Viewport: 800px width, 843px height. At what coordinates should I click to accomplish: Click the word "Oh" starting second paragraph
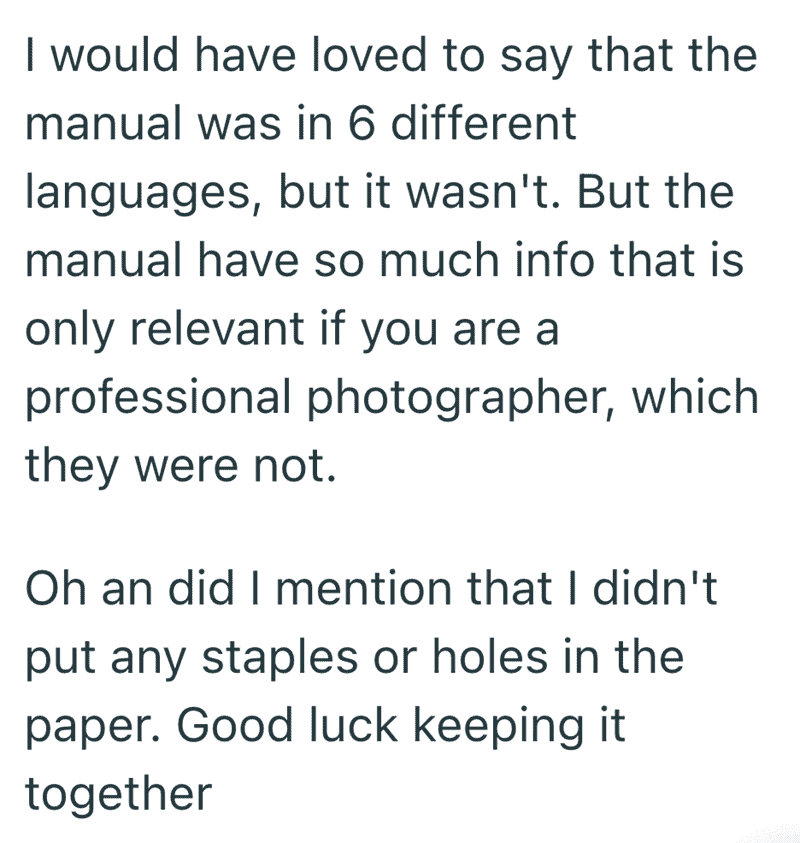pyautogui.click(x=55, y=587)
